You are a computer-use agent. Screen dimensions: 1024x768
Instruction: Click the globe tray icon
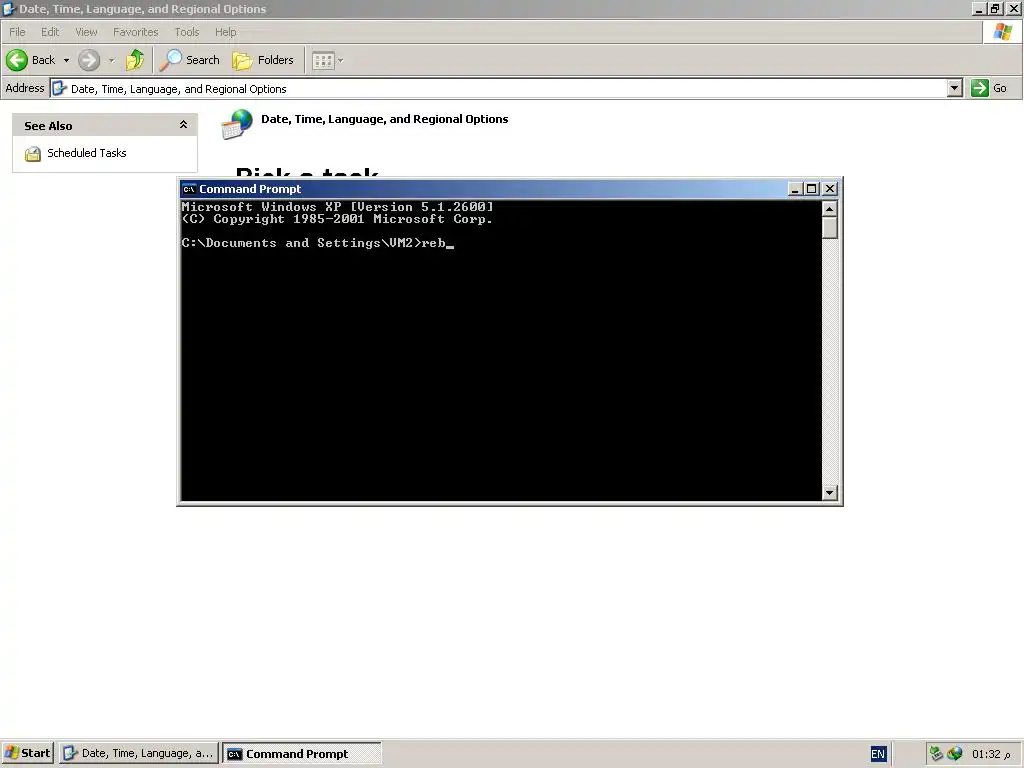(955, 754)
